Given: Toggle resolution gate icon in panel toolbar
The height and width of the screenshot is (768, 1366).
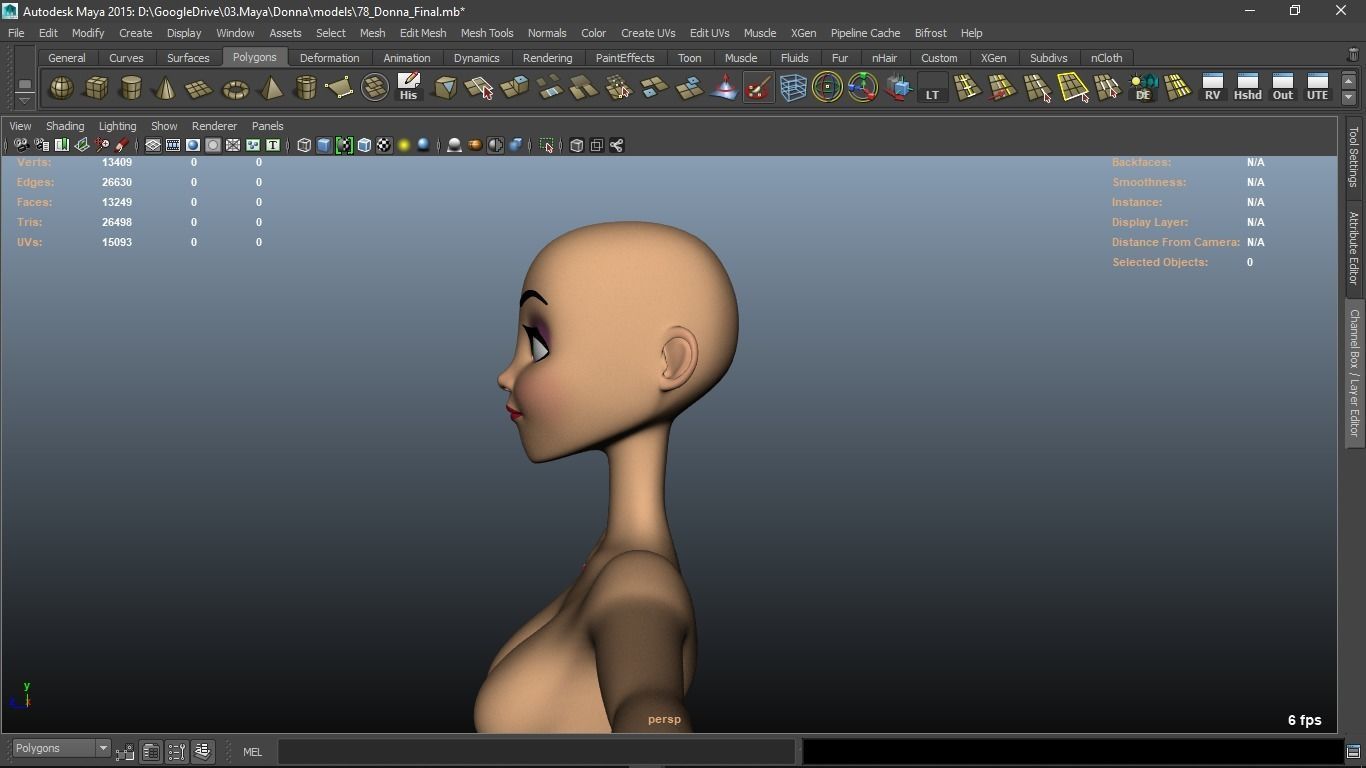Looking at the screenshot, I should point(193,145).
